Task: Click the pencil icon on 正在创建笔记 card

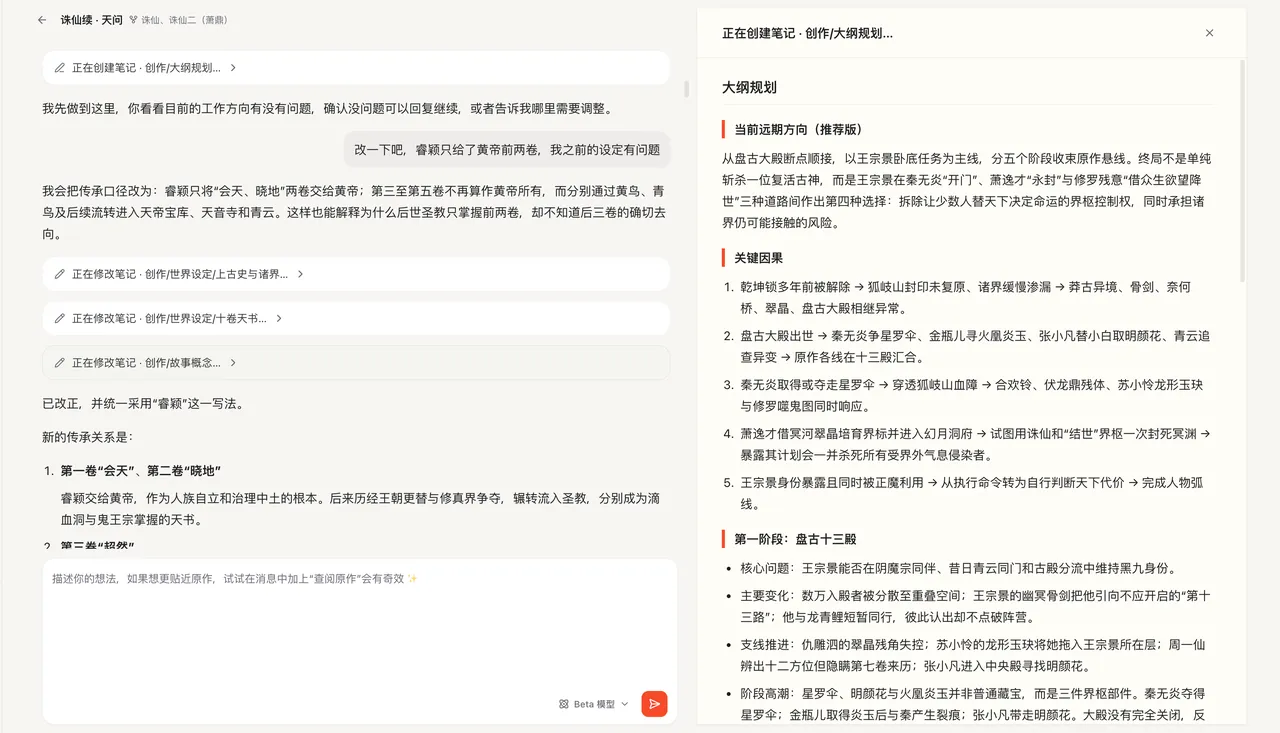Action: [x=60, y=68]
